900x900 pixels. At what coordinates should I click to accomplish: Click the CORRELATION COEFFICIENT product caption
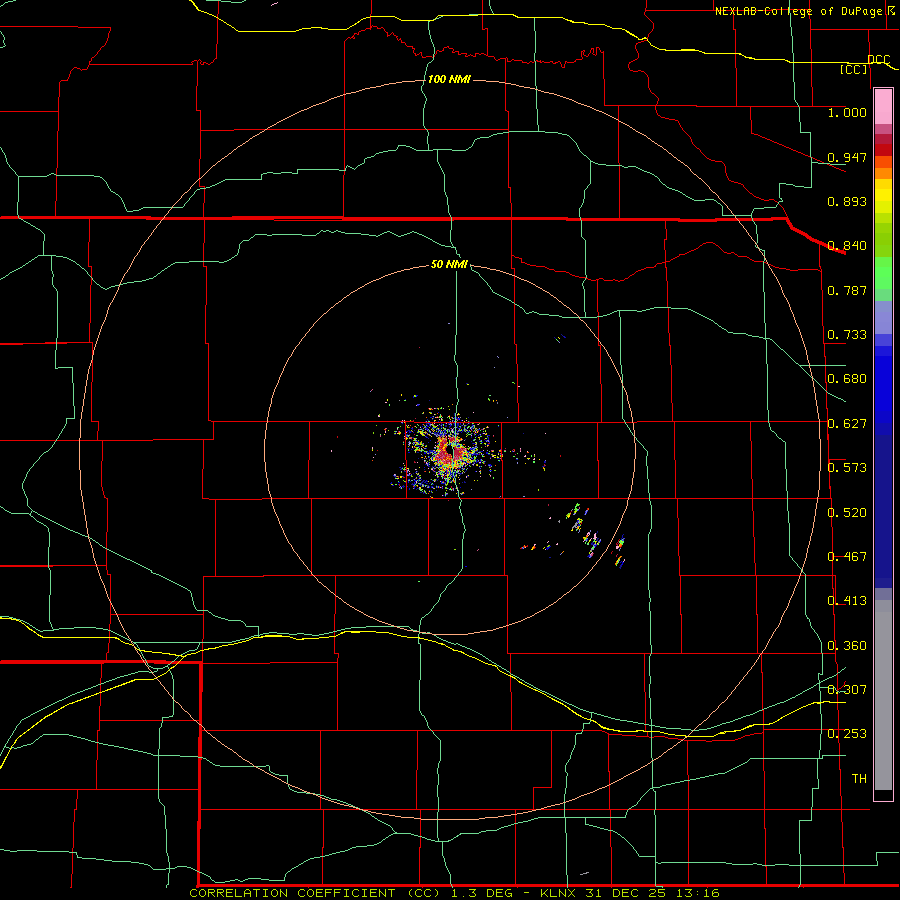(x=315, y=893)
